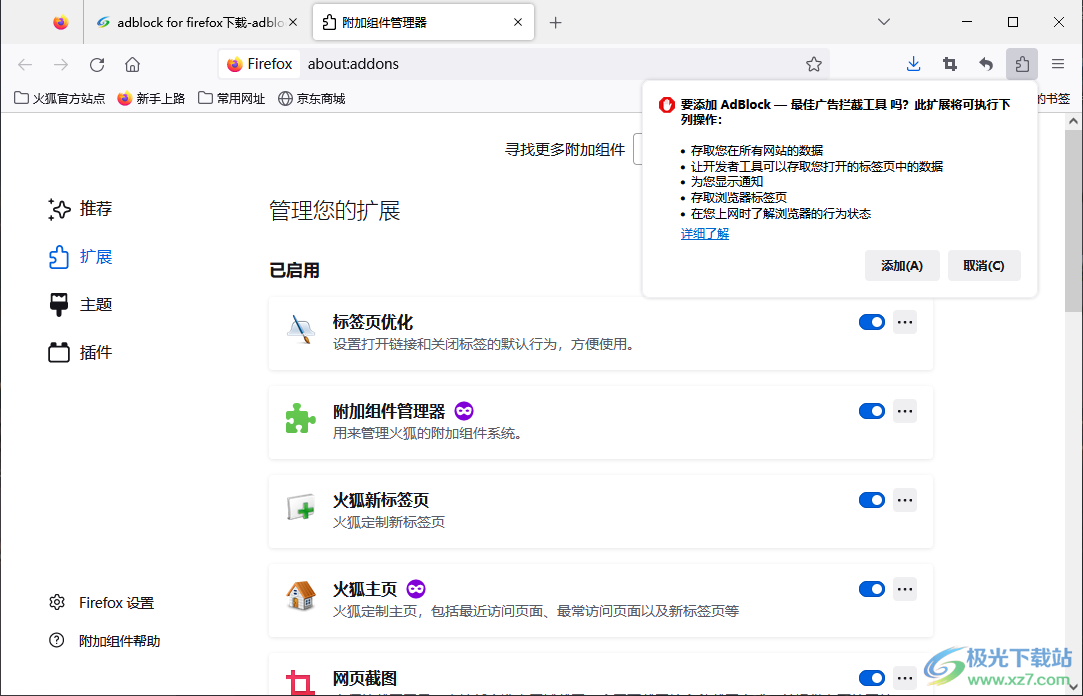1083x696 pixels.
Task: Click the 火狐主页 house icon
Action: (300, 596)
